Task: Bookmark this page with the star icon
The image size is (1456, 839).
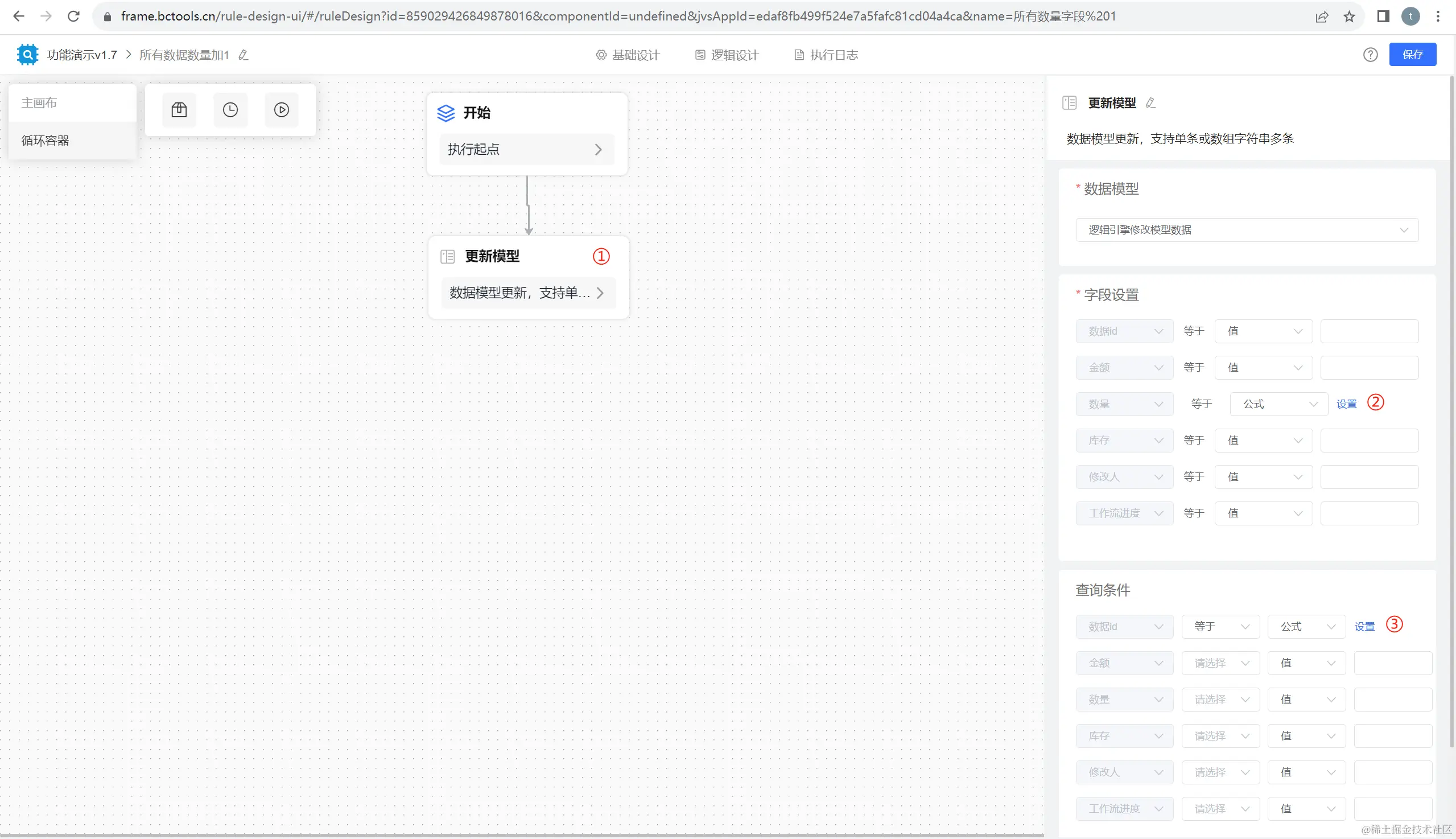Action: click(1350, 17)
